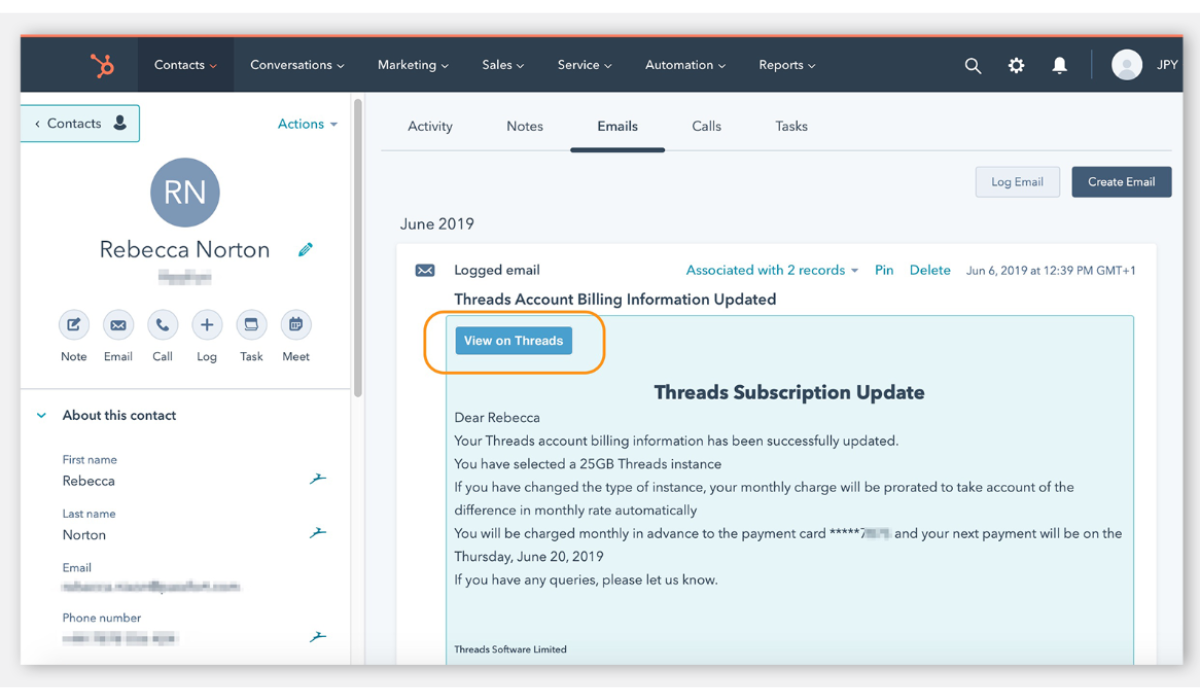Open the Conversations dropdown menu
Viewport: 1200px width, 700px height.
click(x=297, y=65)
